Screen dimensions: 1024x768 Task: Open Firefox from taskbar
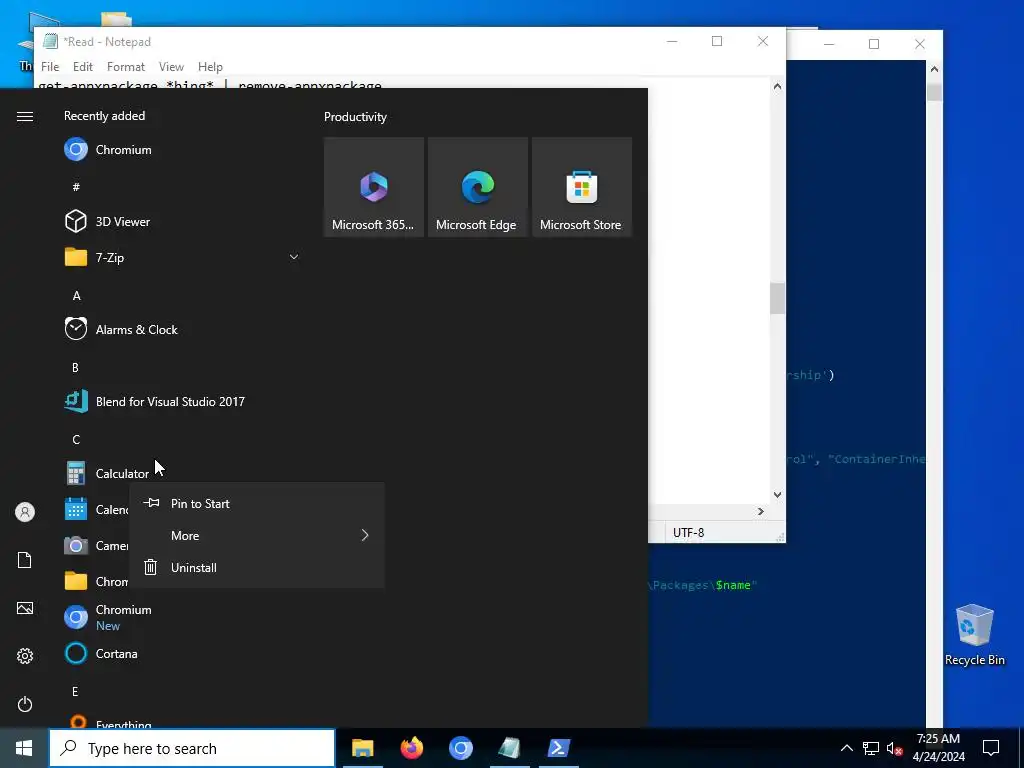coord(411,748)
